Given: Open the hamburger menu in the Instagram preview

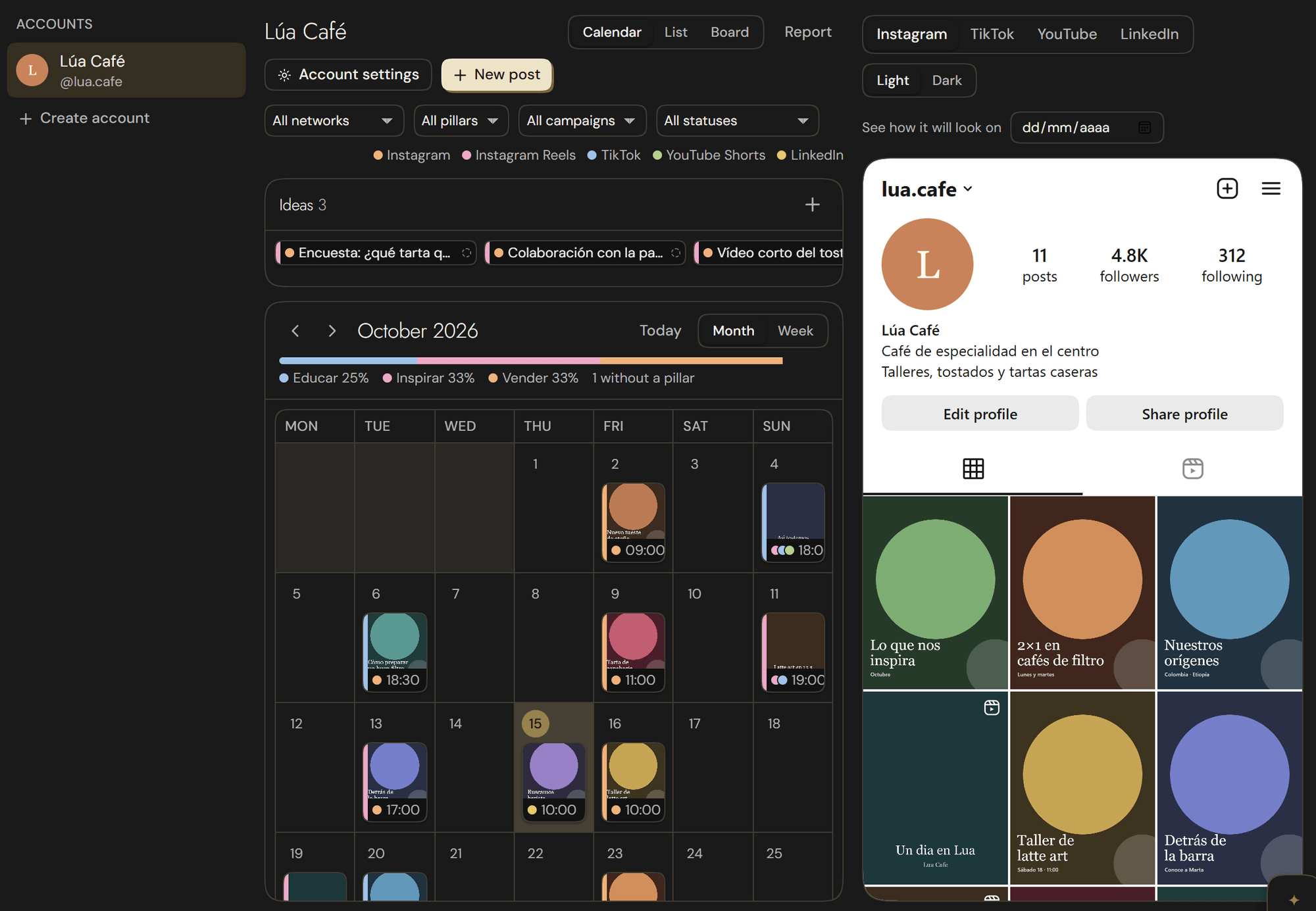Looking at the screenshot, I should tap(1271, 189).
